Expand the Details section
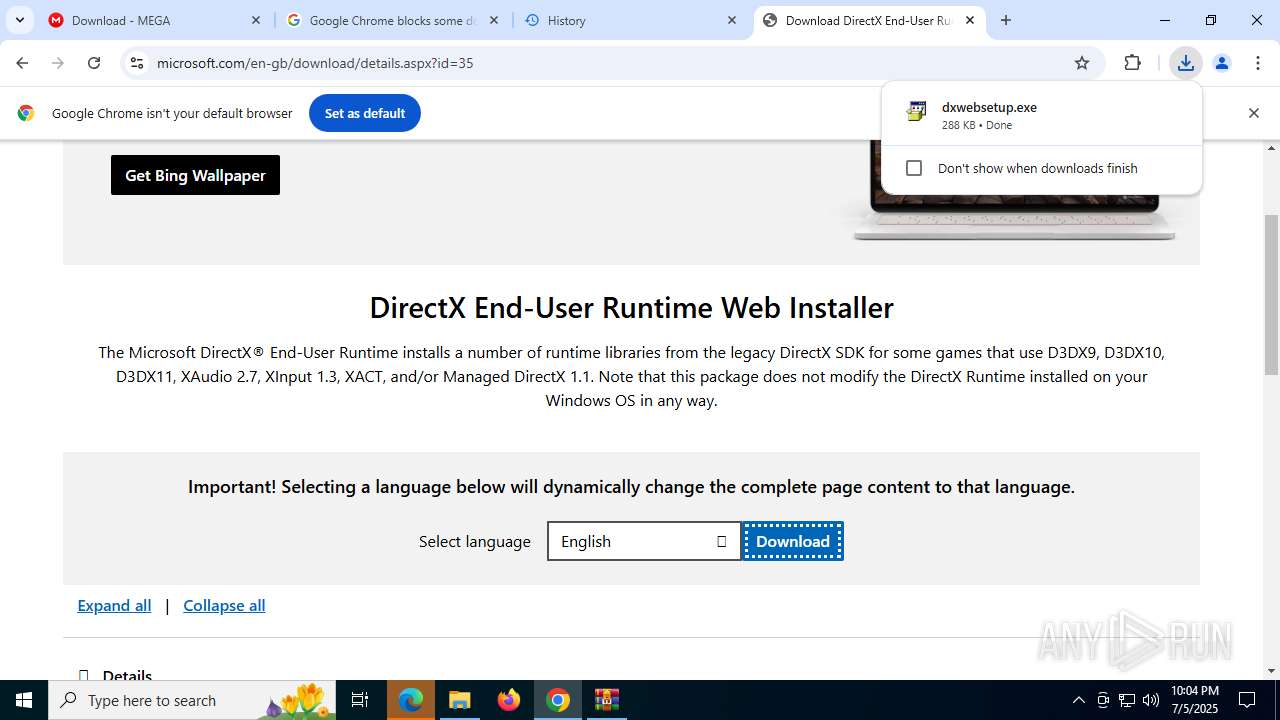1280x720 pixels. (x=115, y=675)
